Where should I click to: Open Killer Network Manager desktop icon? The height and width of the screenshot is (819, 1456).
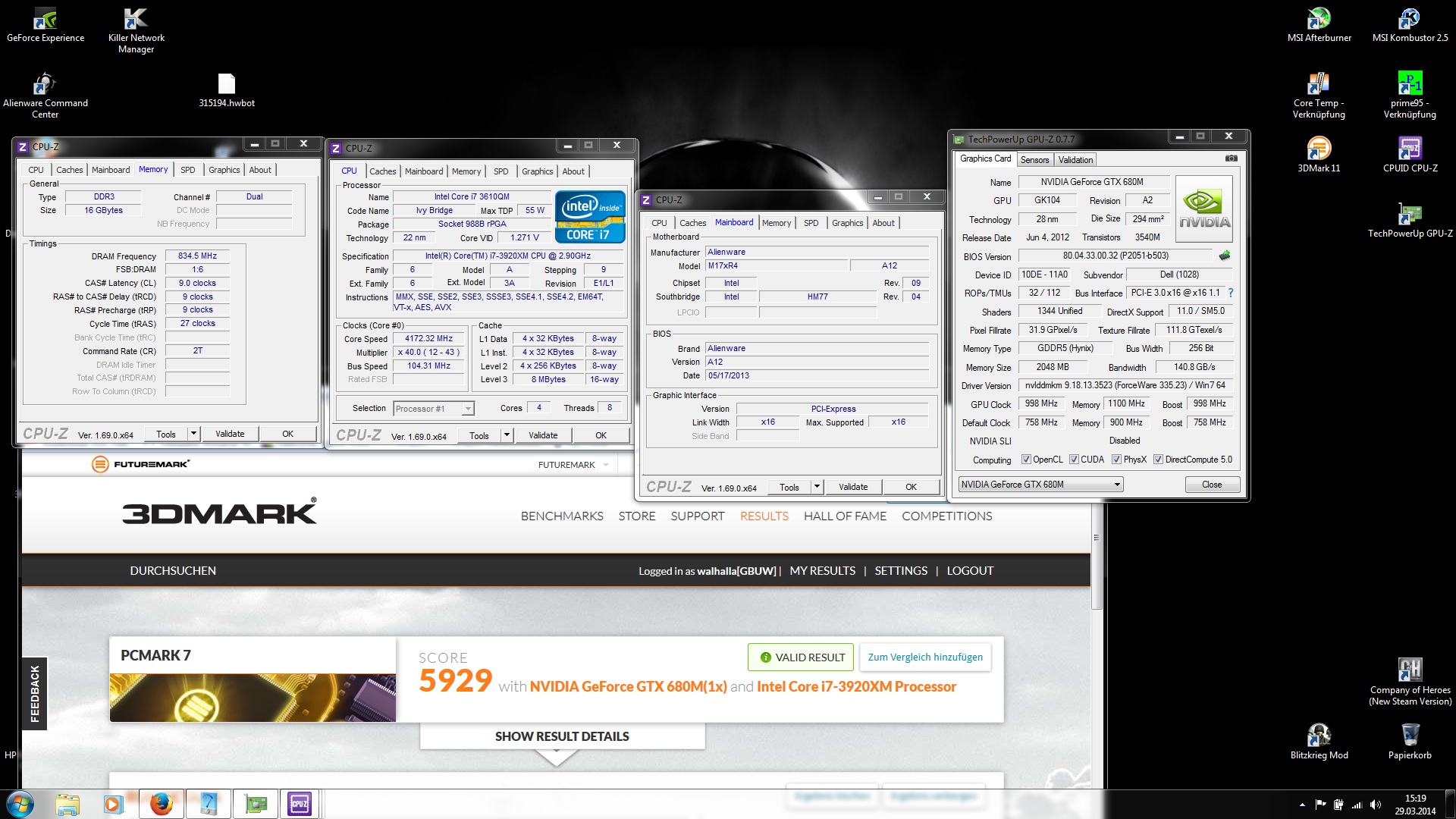coord(136,30)
